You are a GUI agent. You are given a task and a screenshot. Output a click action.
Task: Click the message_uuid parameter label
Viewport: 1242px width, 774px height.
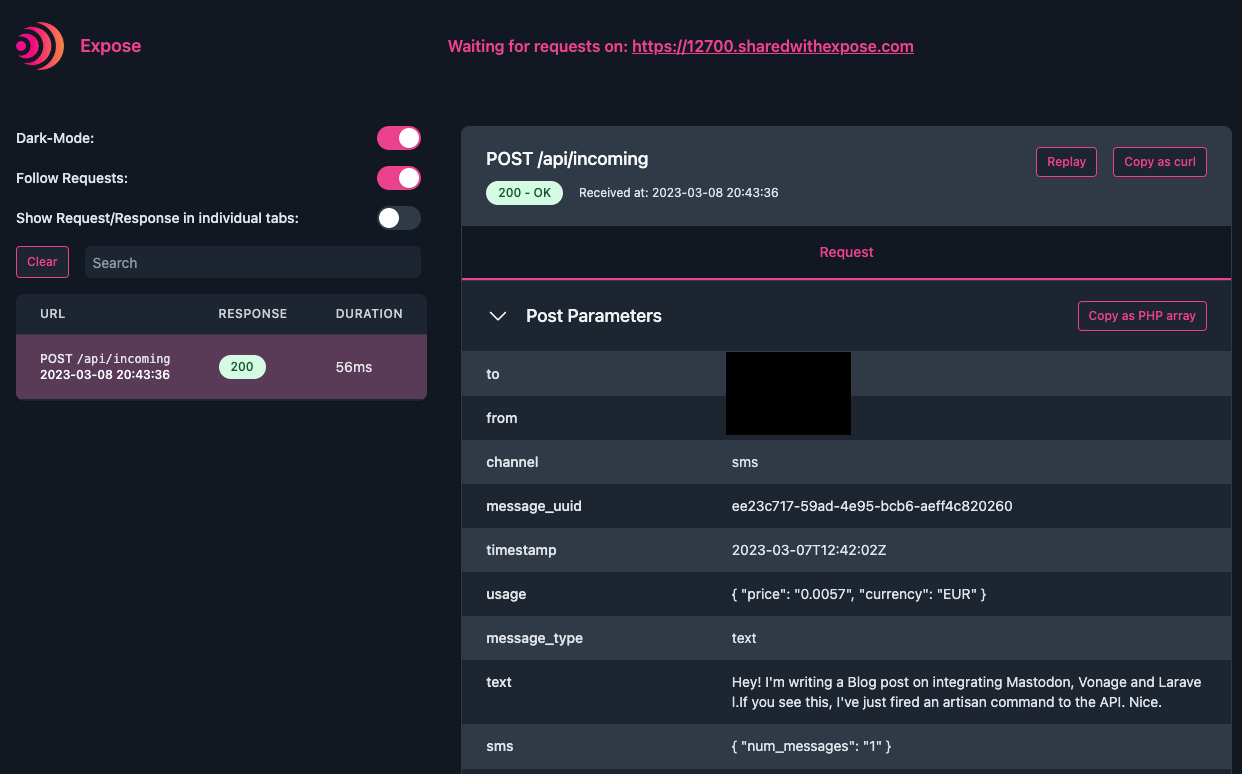coord(534,506)
